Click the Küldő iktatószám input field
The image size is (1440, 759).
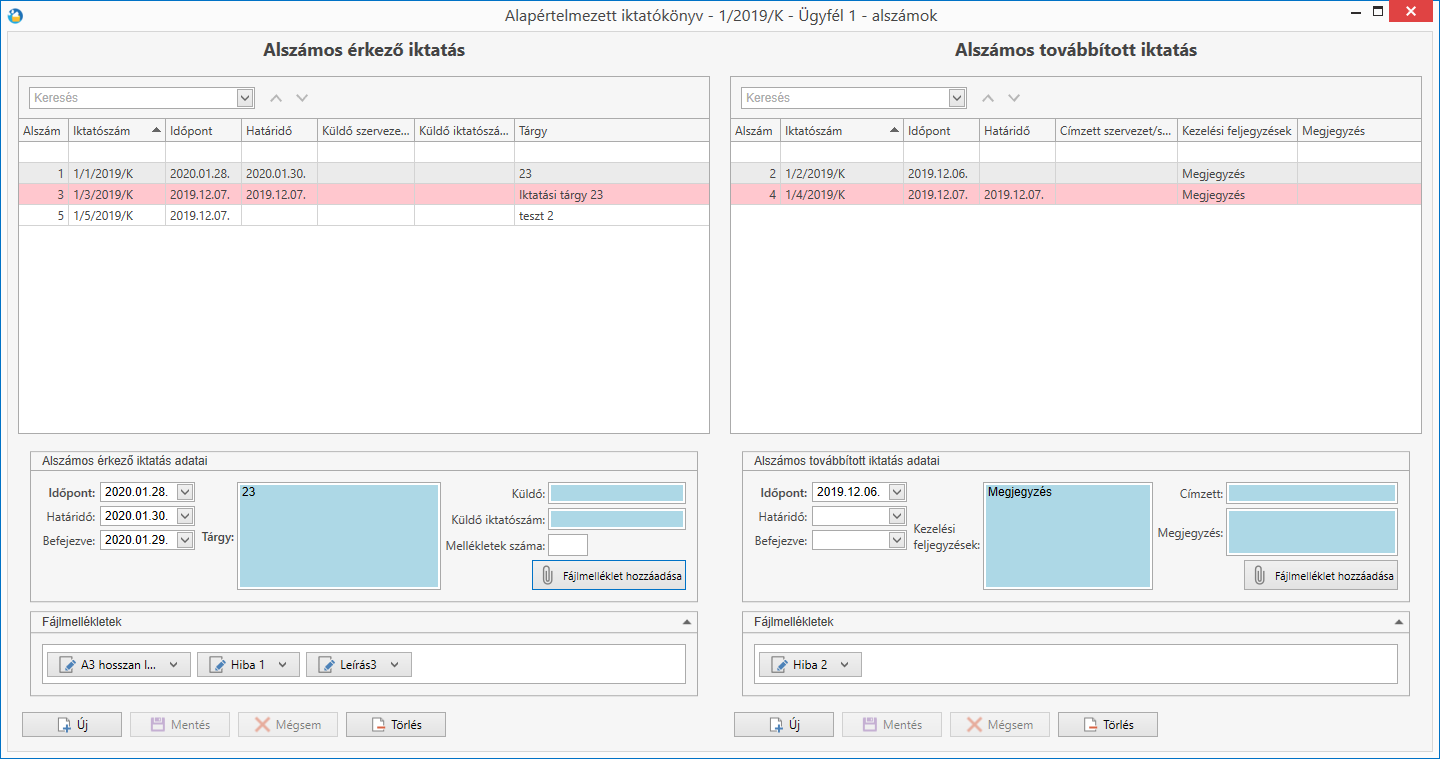617,519
